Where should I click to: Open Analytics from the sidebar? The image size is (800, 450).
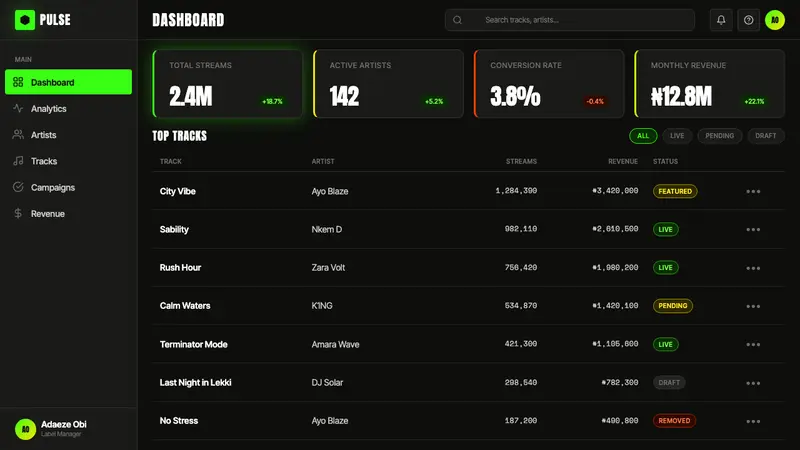point(68,108)
